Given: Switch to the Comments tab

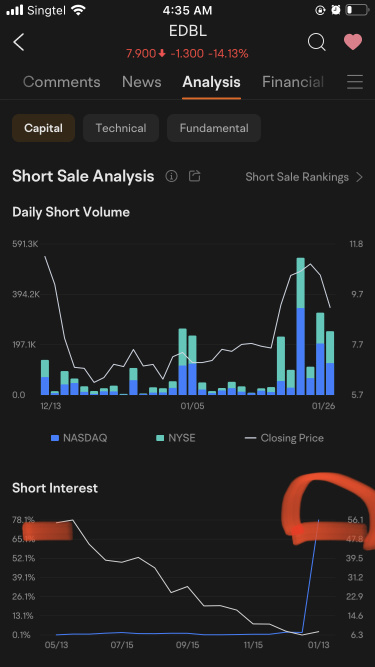Looking at the screenshot, I should 62,82.
